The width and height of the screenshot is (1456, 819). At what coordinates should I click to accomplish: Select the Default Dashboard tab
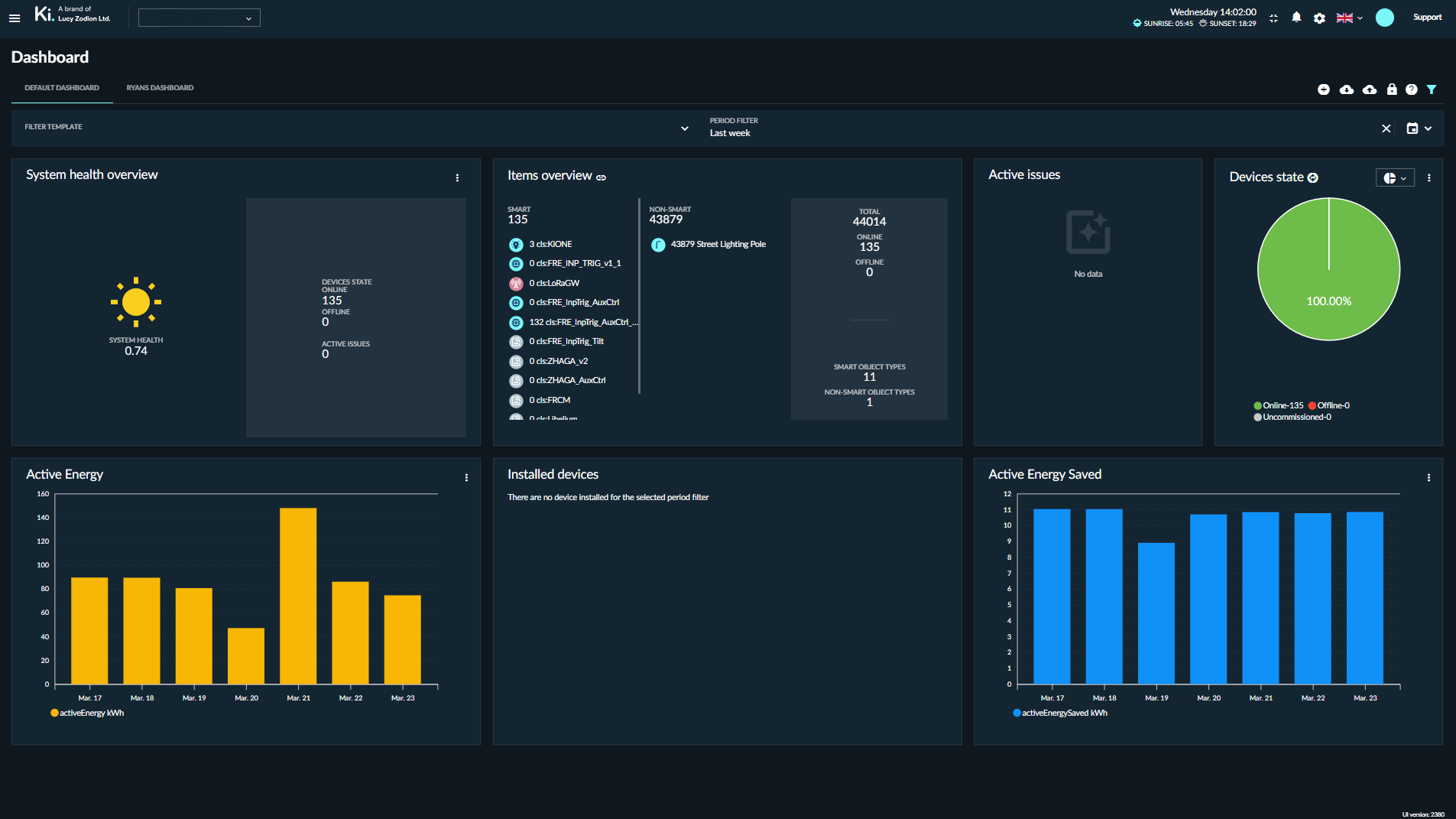click(62, 88)
